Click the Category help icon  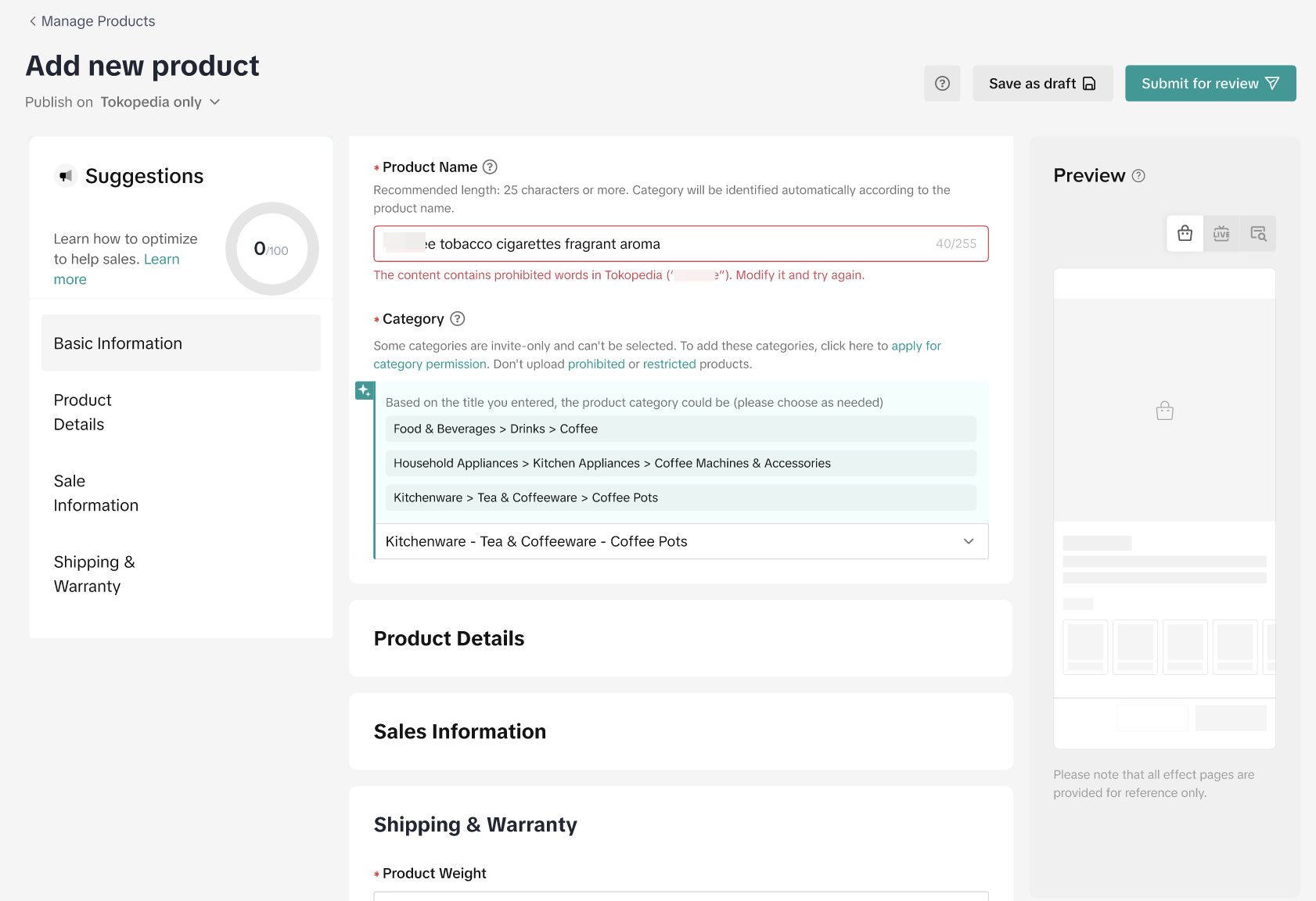coord(458,318)
